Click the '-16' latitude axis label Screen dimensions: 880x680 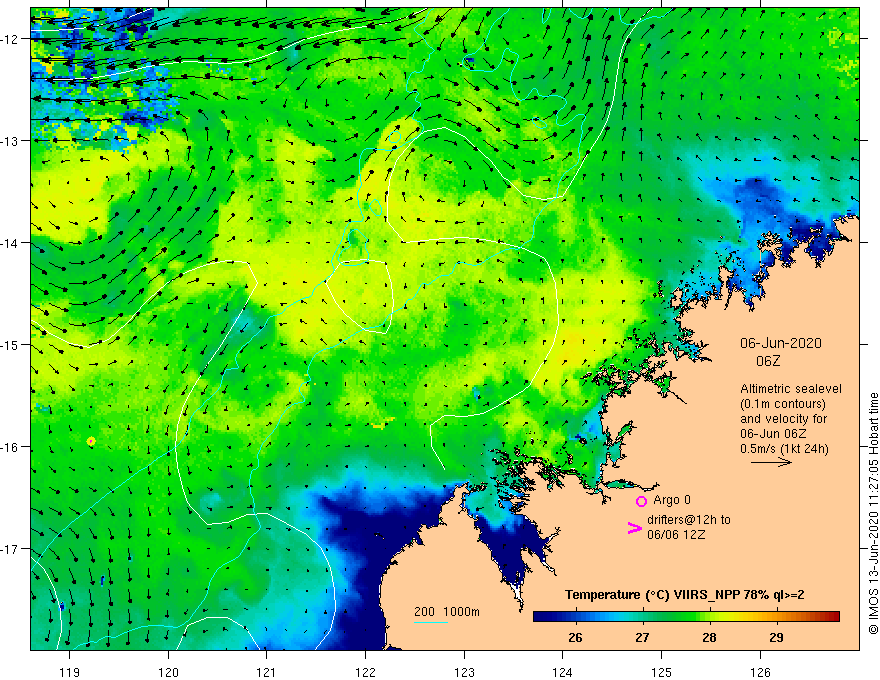point(11,447)
